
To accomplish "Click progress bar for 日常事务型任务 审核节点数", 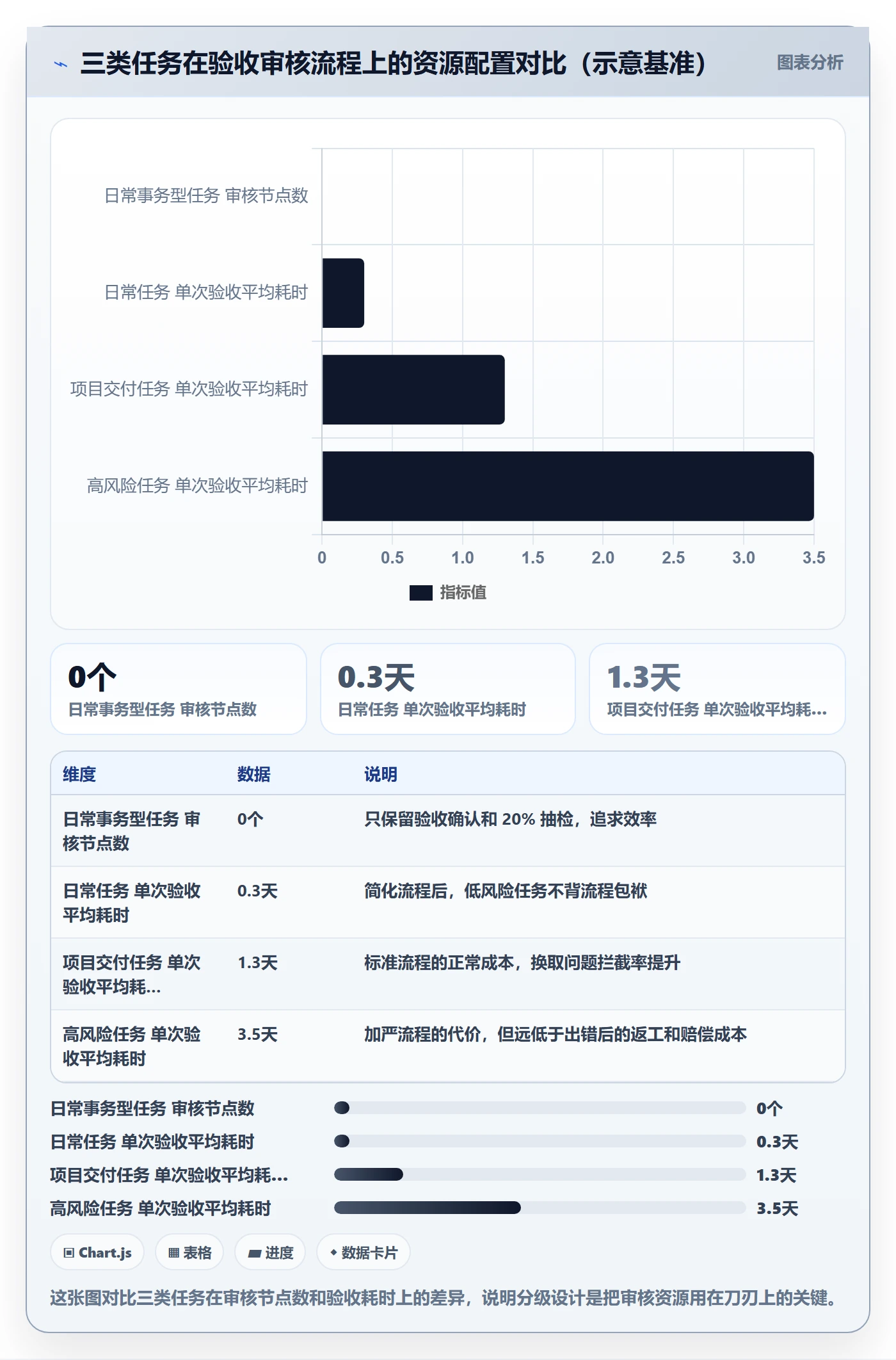I will pyautogui.click(x=540, y=1108).
